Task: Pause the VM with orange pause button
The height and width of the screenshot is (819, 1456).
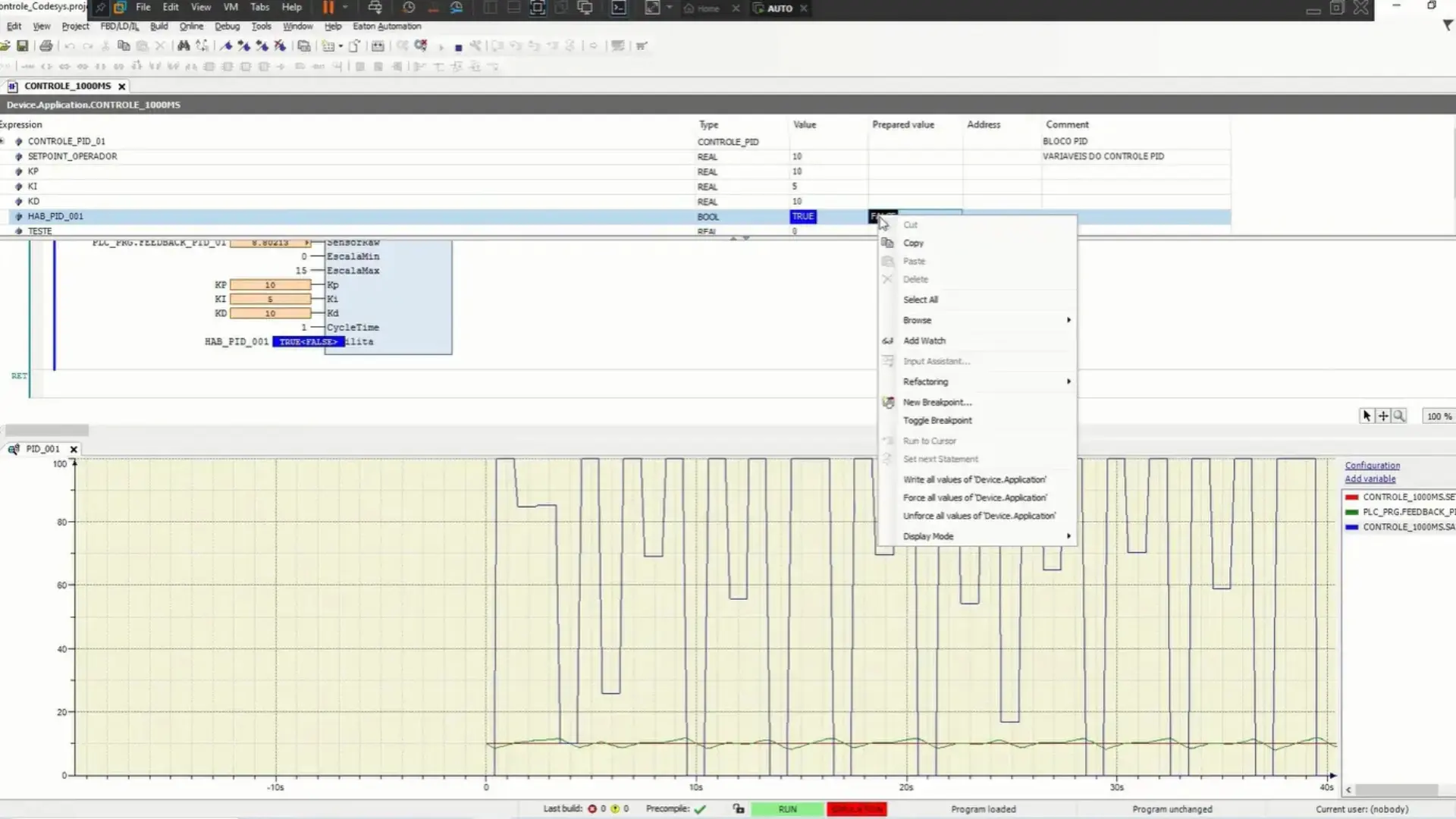Action: [328, 8]
